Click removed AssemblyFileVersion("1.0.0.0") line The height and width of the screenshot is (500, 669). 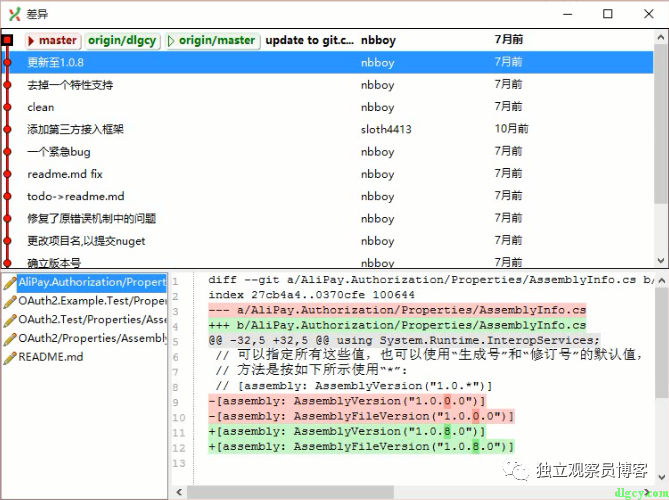pyautogui.click(x=361, y=416)
